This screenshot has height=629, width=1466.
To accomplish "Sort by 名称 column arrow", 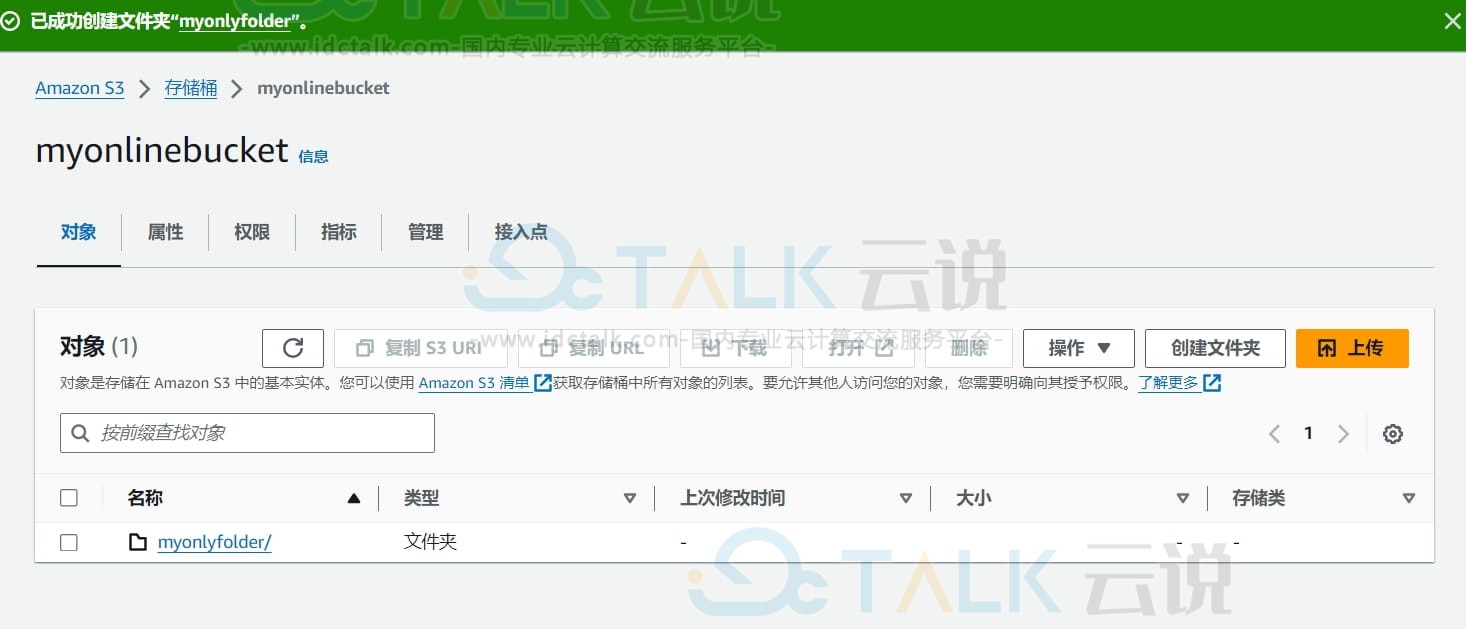I will coord(353,498).
